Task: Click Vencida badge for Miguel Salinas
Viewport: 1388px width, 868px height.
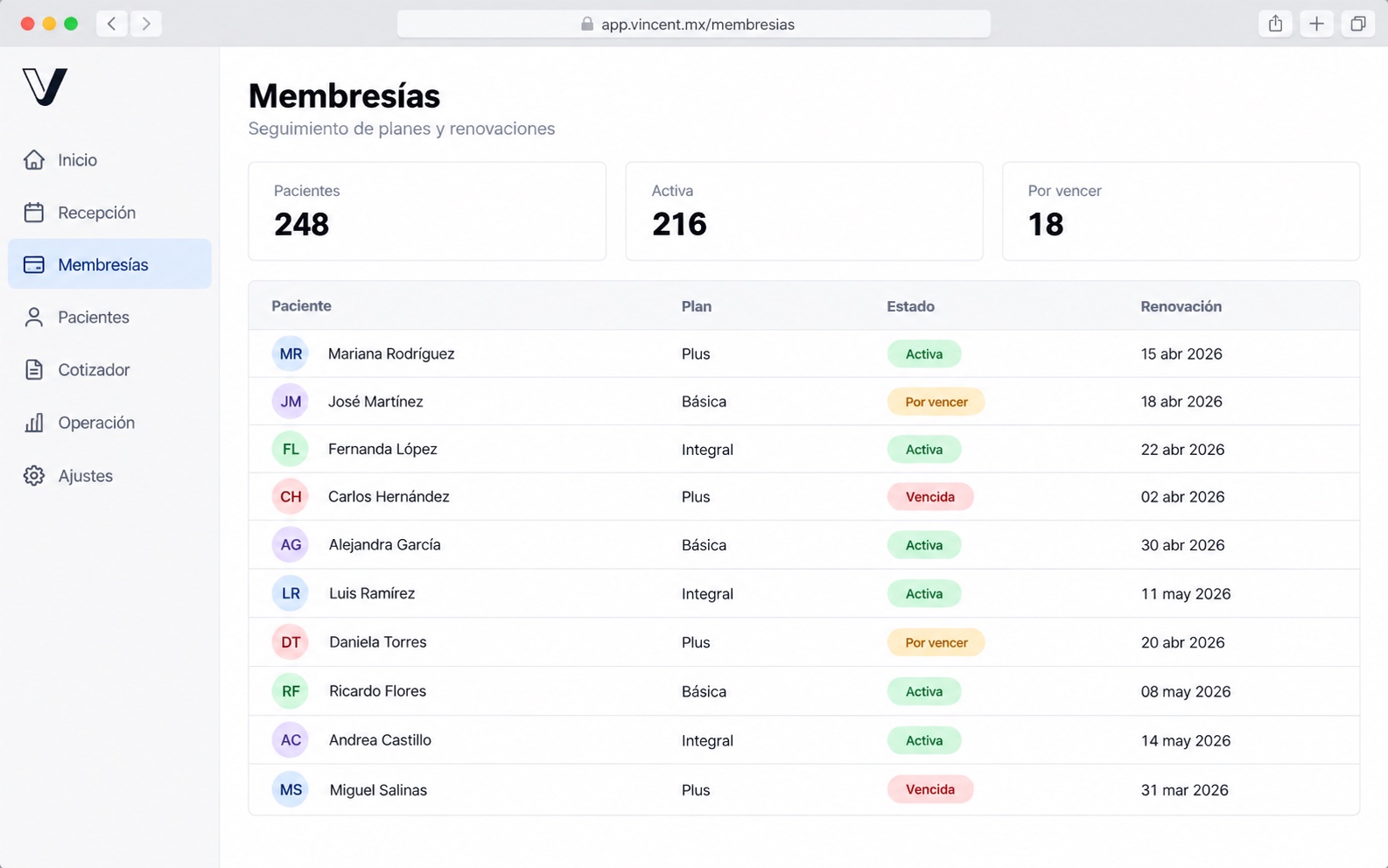Action: coord(930,789)
